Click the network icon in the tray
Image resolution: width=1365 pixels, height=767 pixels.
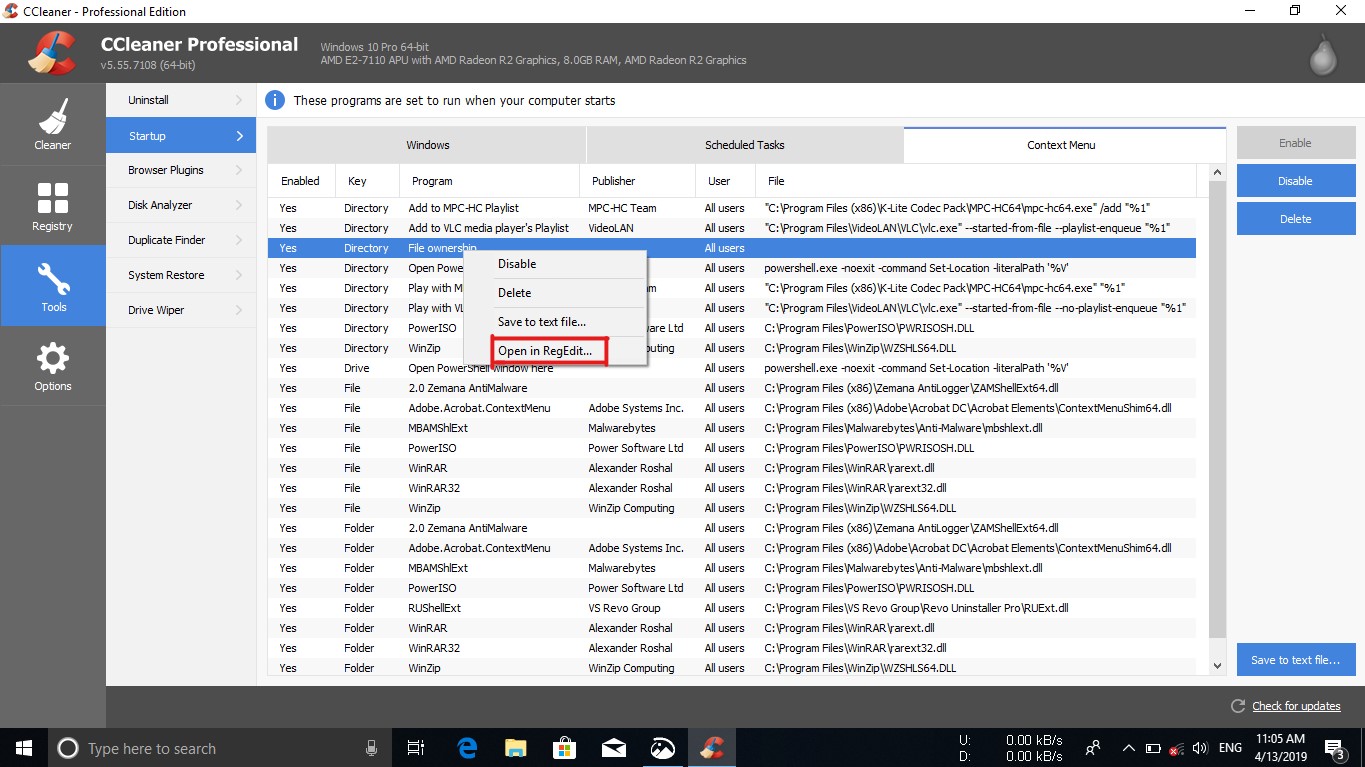pos(1176,748)
